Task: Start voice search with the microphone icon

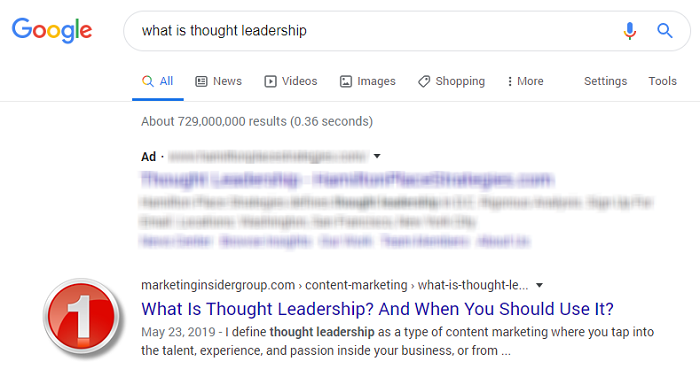Action: 630,31
